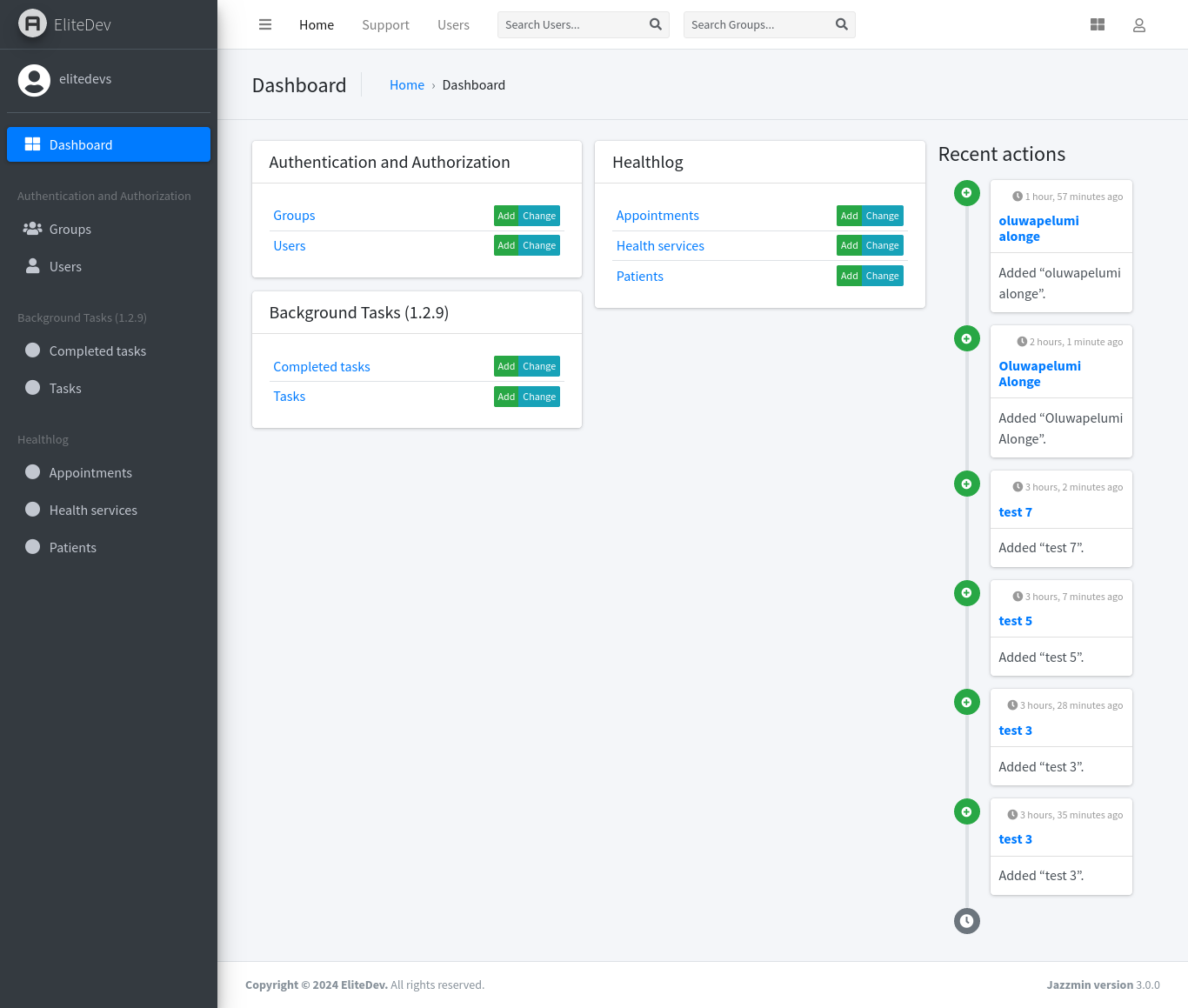Click the clock marker ending the timeline
The height and width of the screenshot is (1008, 1188).
[966, 920]
